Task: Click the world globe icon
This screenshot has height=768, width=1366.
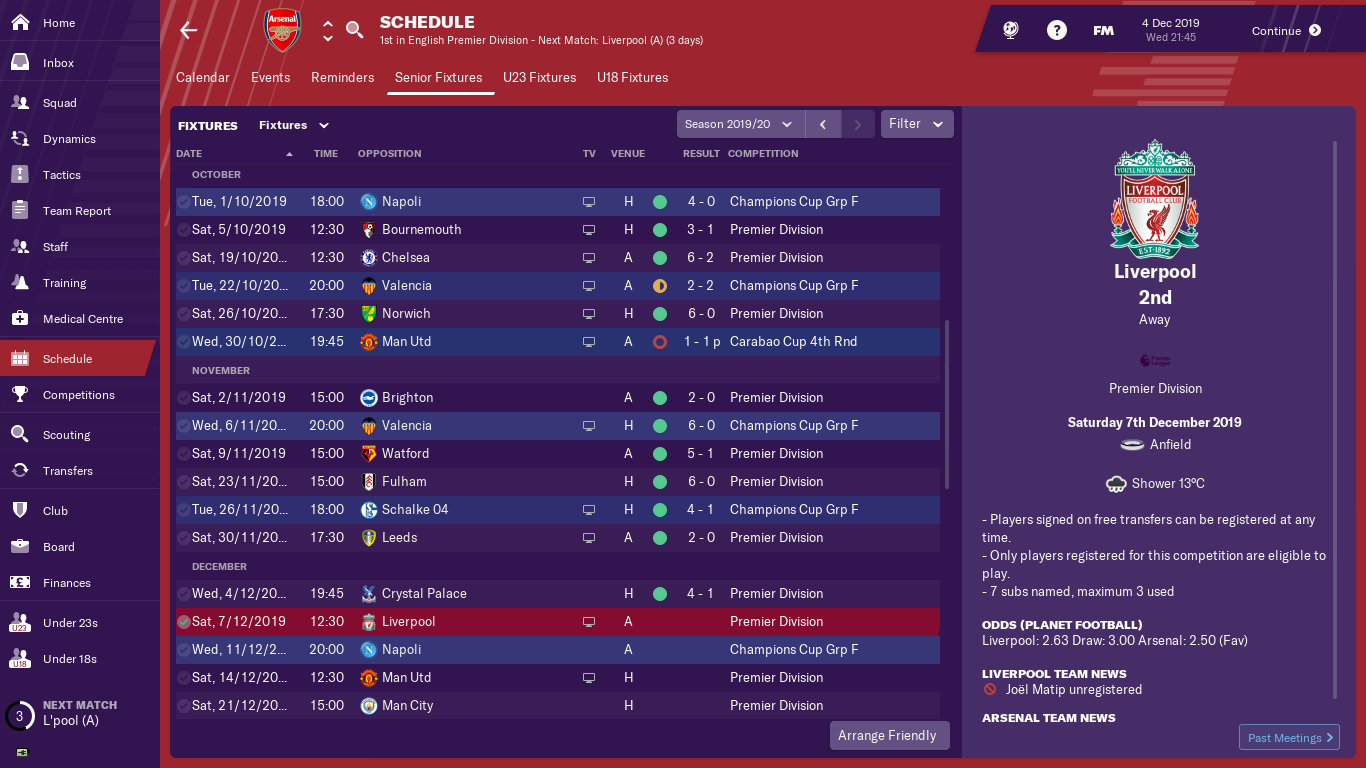Action: 1010,30
